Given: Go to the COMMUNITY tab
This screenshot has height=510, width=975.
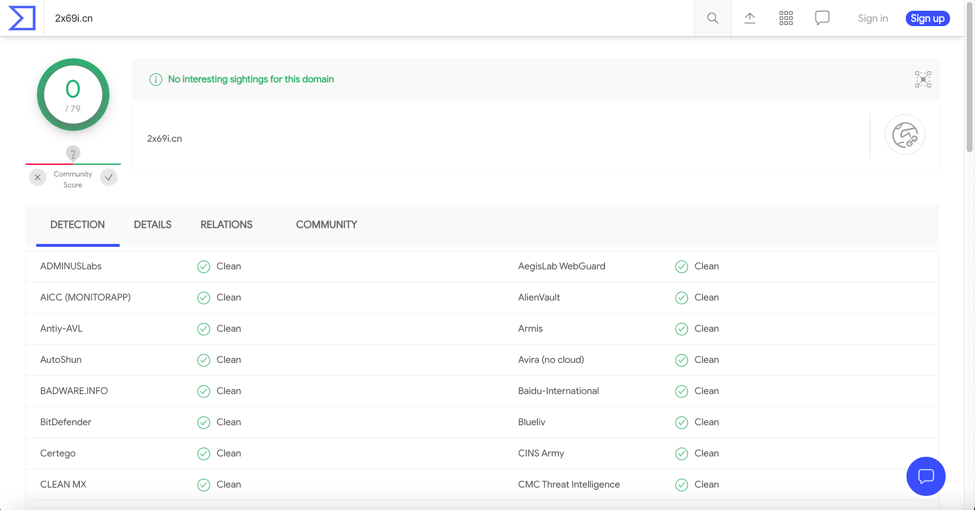Looking at the screenshot, I should (x=326, y=225).
